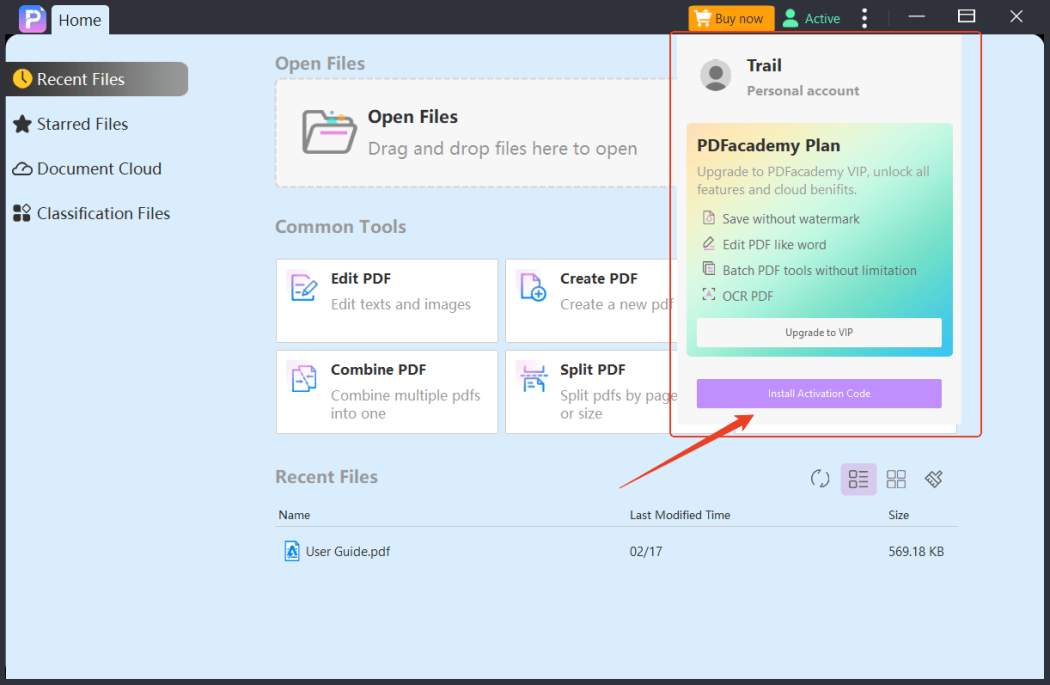The height and width of the screenshot is (685, 1050).
Task: Click the Last Modified Time column header
Action: click(680, 515)
